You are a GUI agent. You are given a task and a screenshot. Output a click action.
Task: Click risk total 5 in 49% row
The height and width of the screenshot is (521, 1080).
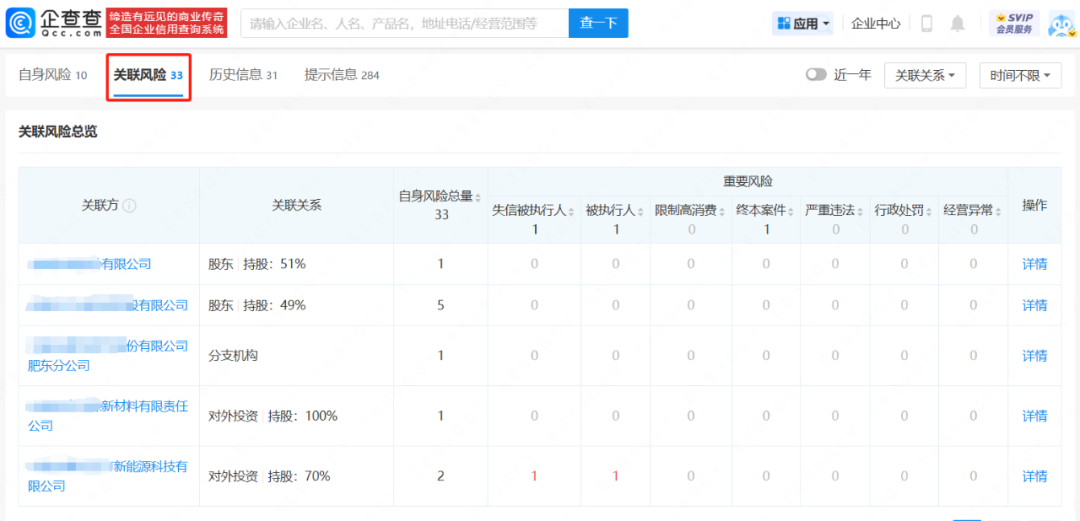(x=441, y=305)
